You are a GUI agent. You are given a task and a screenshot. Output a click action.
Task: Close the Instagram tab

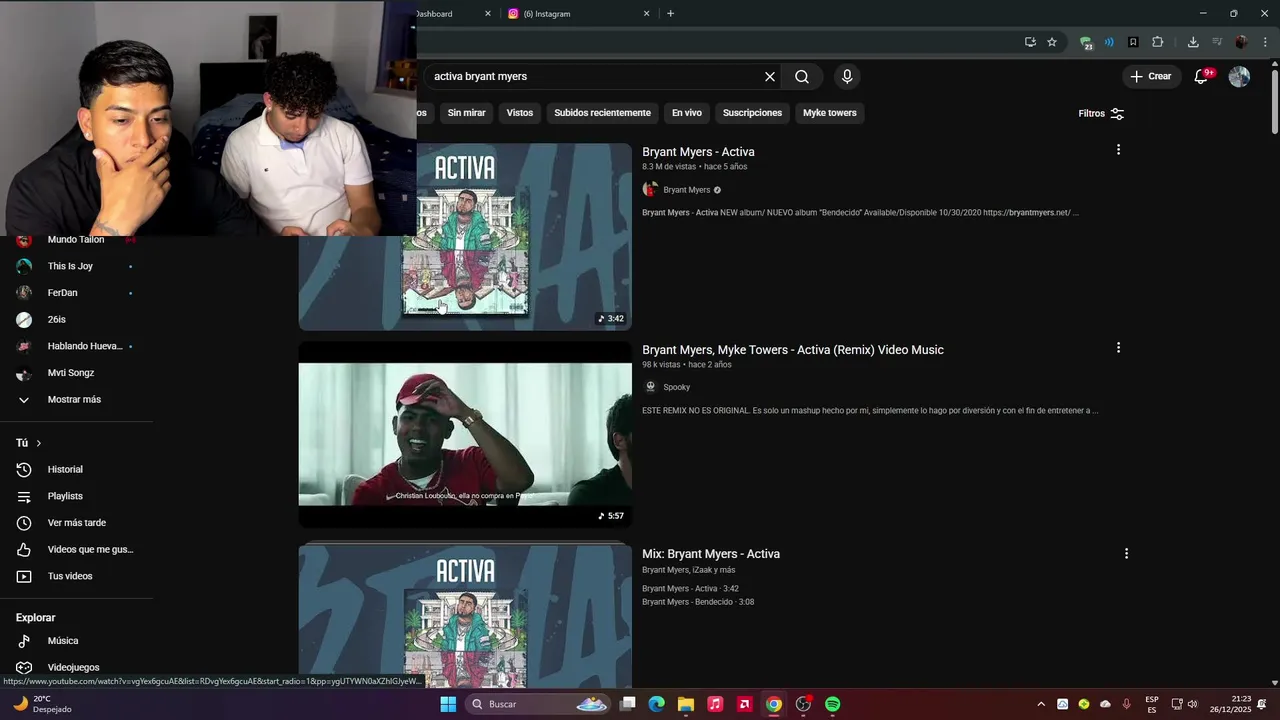(646, 14)
